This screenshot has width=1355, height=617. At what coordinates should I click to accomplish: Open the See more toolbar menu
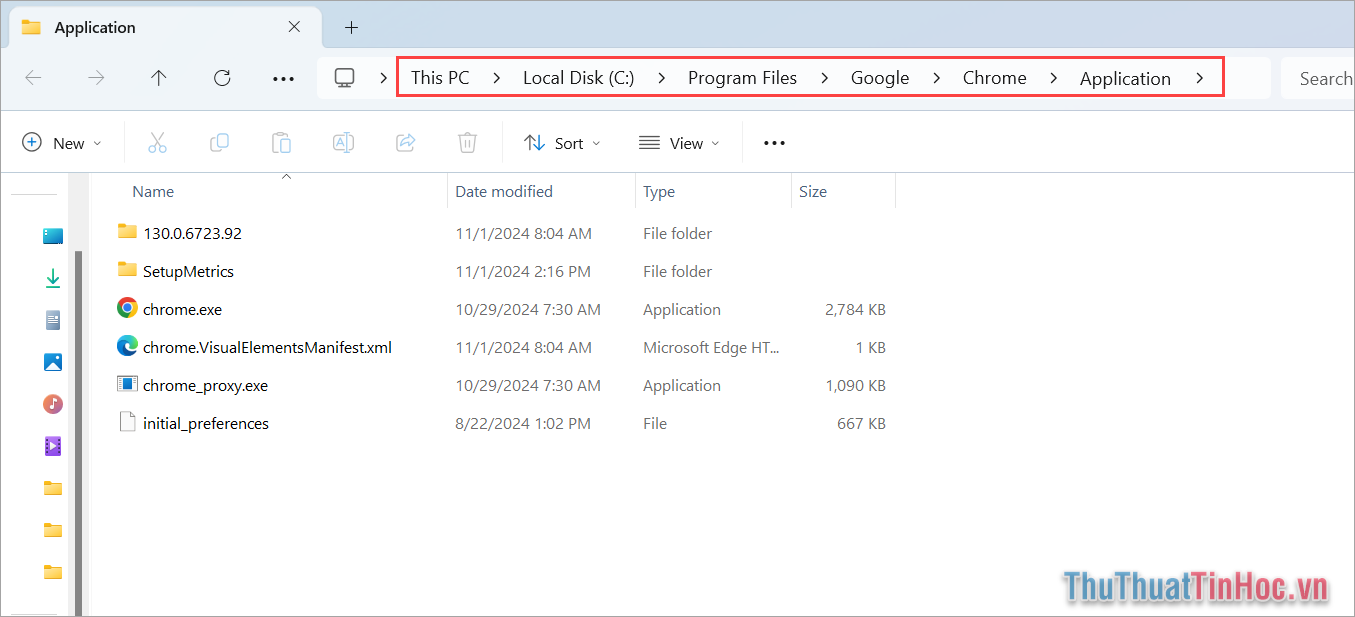773,142
